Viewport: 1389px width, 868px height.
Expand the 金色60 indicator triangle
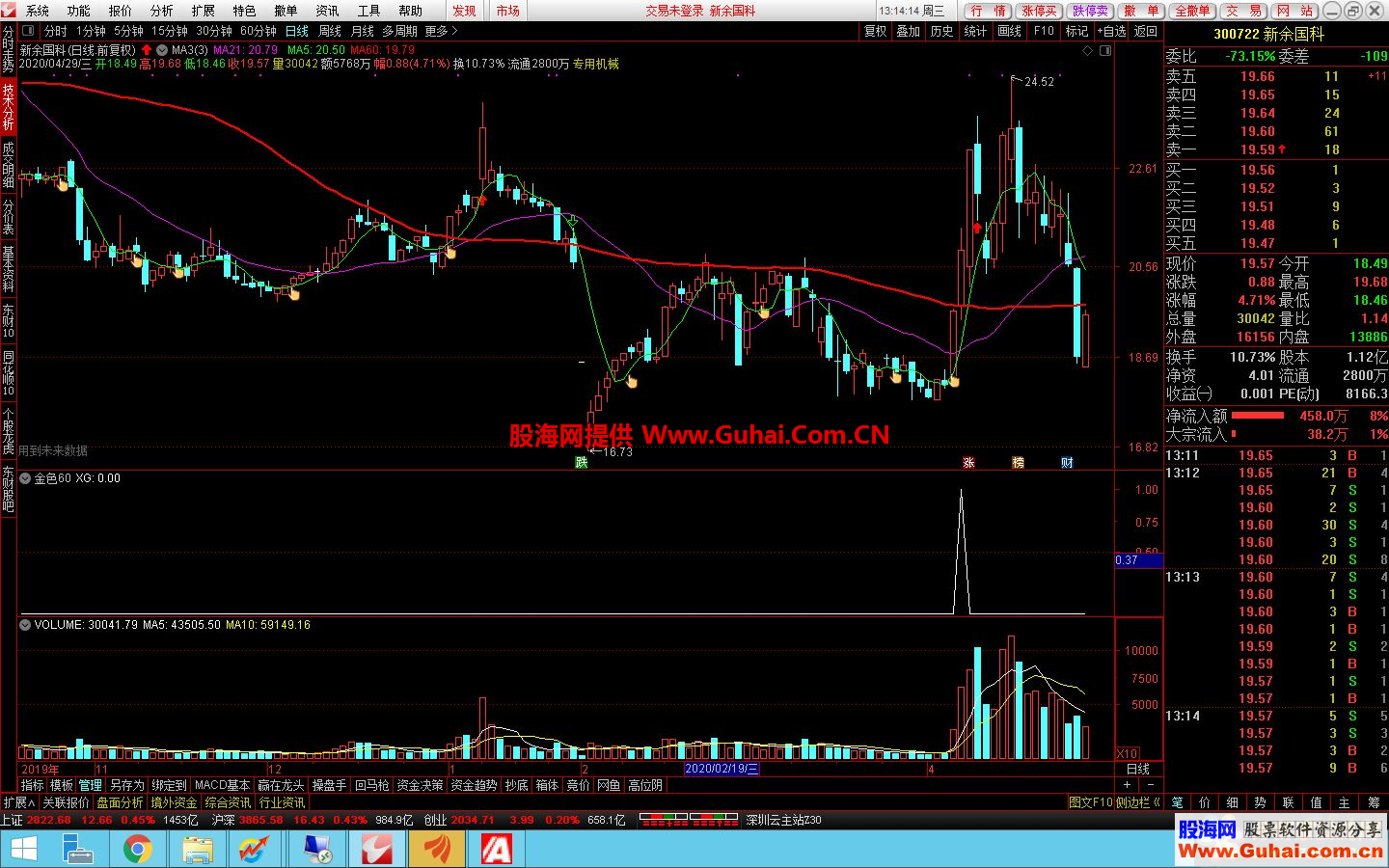click(x=26, y=478)
